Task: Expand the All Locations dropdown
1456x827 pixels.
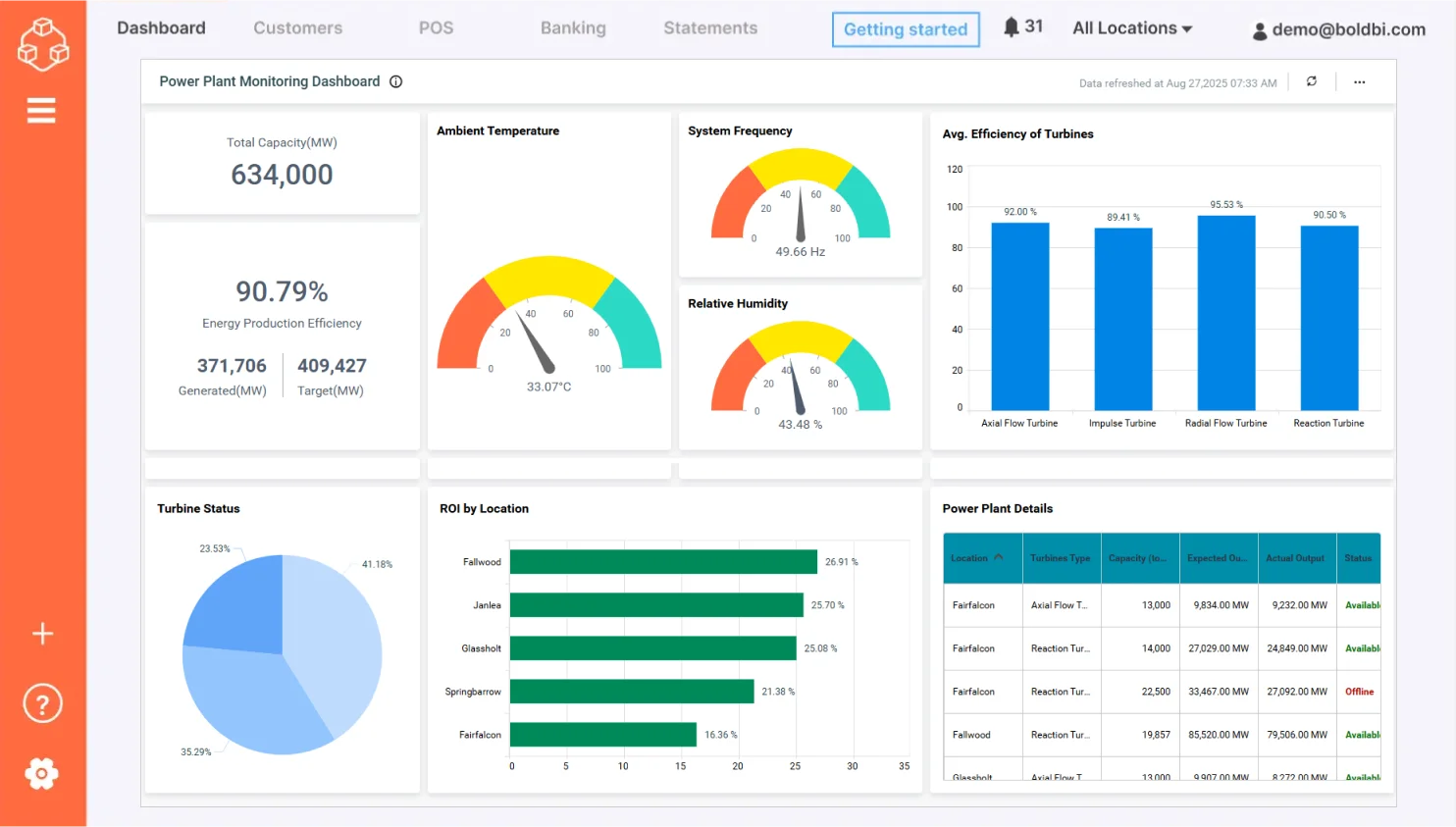Action: click(x=1132, y=27)
